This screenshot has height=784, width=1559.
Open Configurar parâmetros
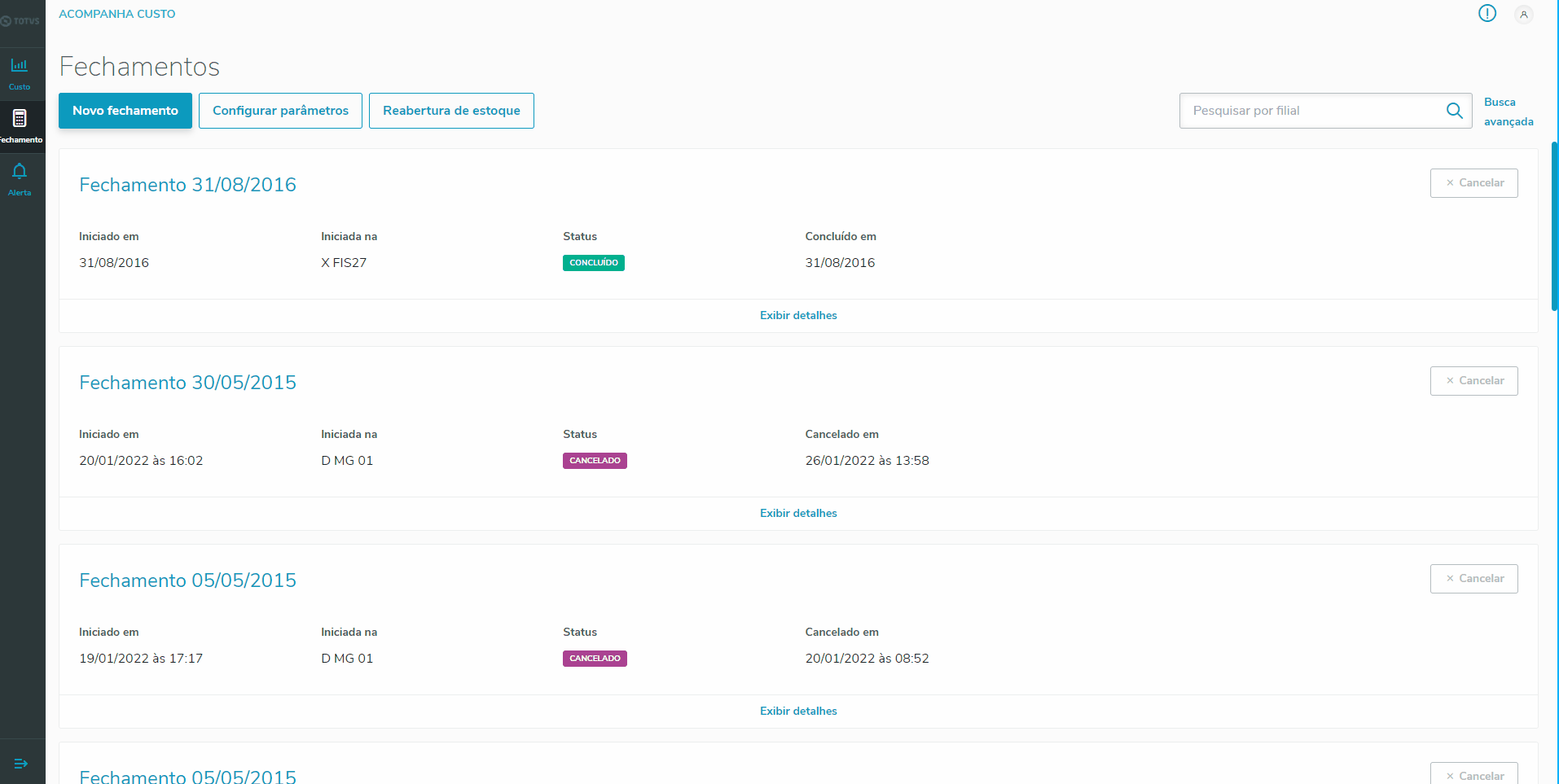pyautogui.click(x=280, y=111)
